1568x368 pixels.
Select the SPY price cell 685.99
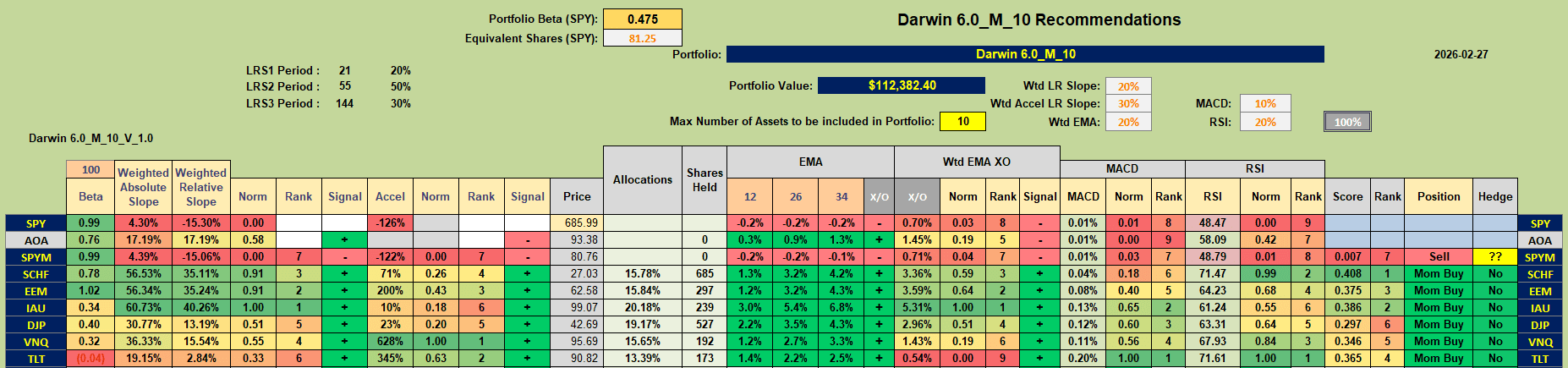577,222
